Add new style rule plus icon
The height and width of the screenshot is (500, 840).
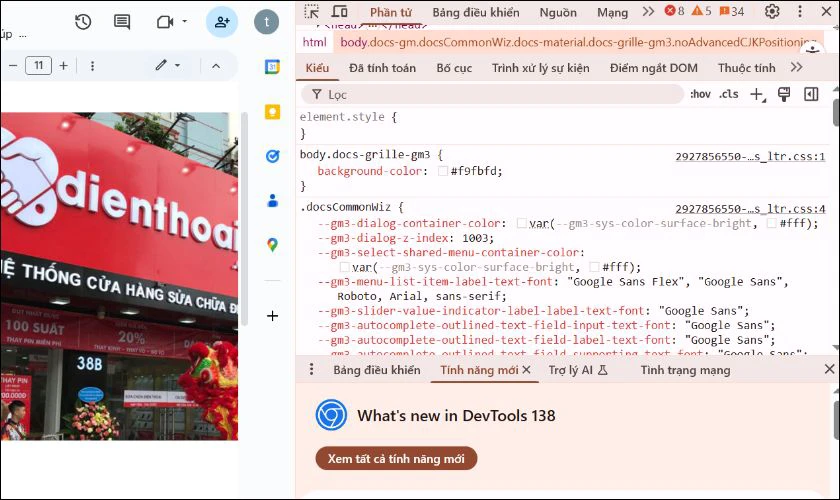point(757,95)
